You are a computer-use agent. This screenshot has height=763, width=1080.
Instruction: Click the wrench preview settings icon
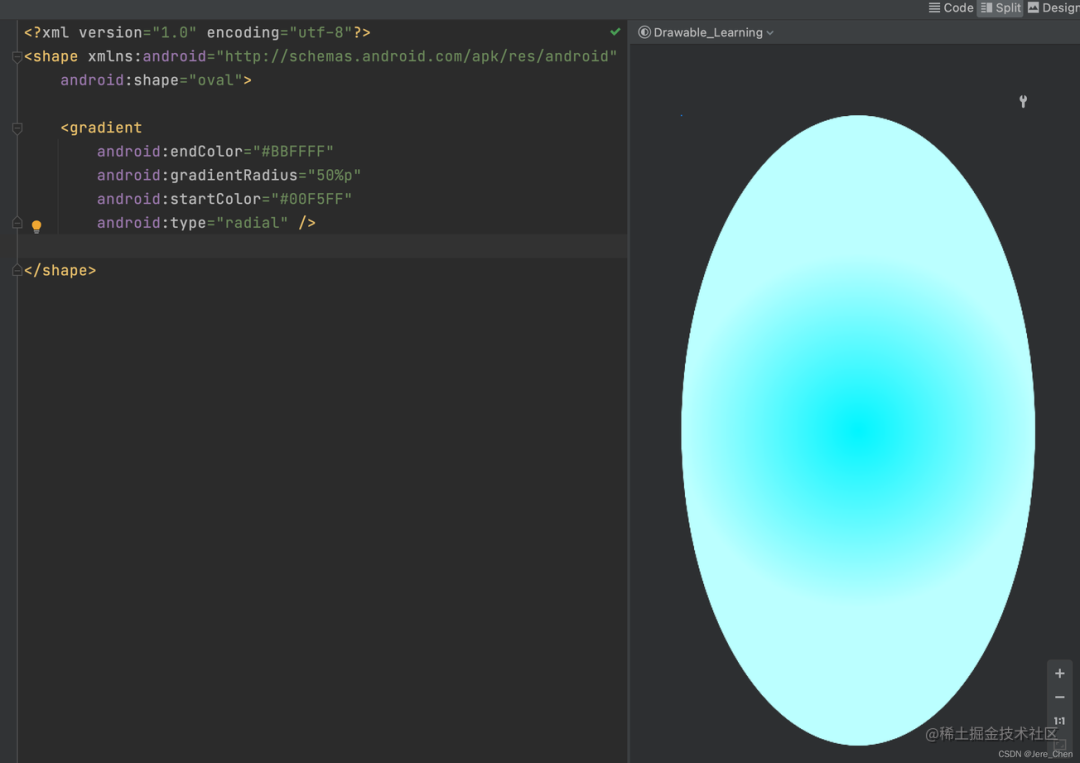(x=1022, y=101)
